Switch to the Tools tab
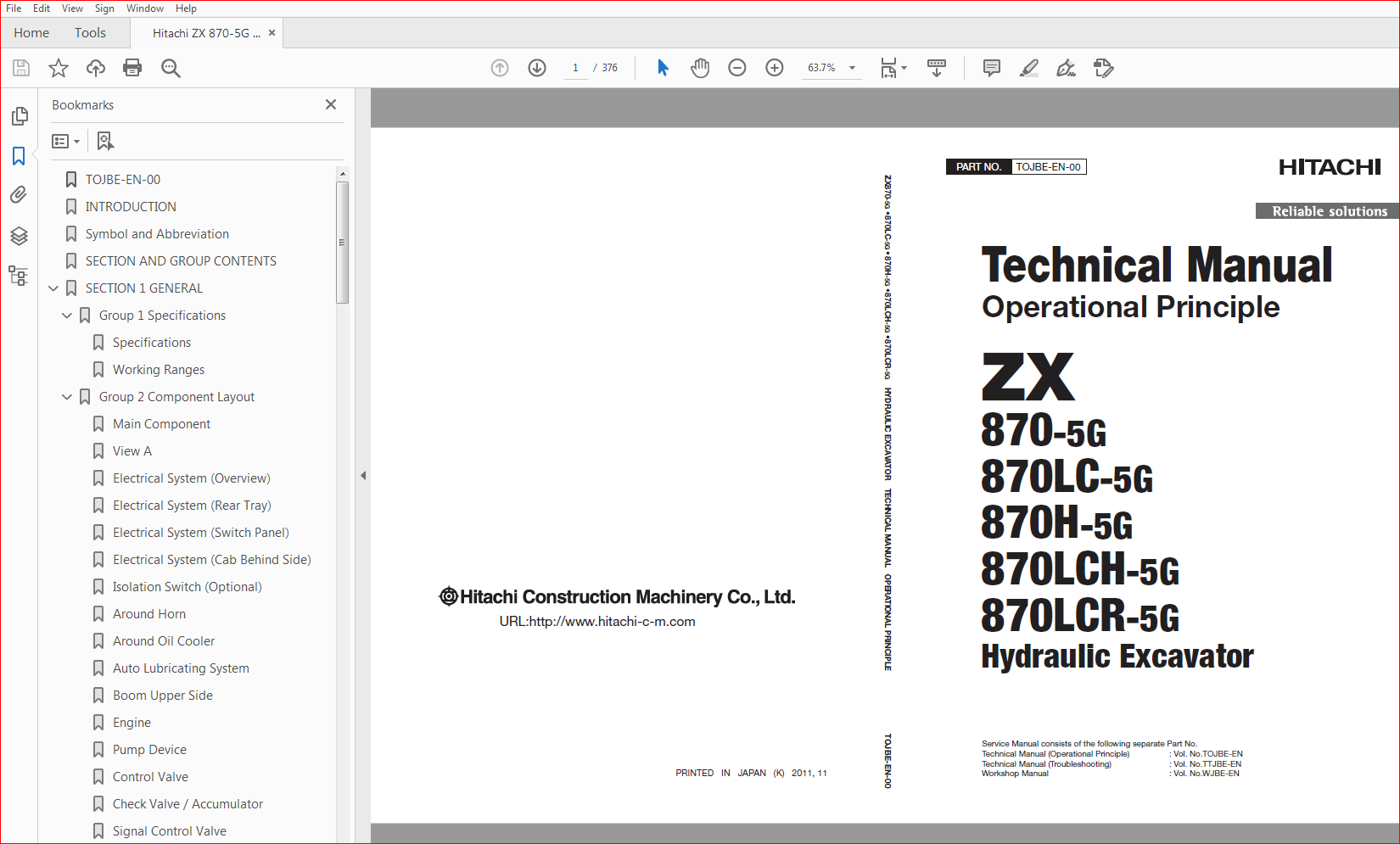 click(90, 33)
